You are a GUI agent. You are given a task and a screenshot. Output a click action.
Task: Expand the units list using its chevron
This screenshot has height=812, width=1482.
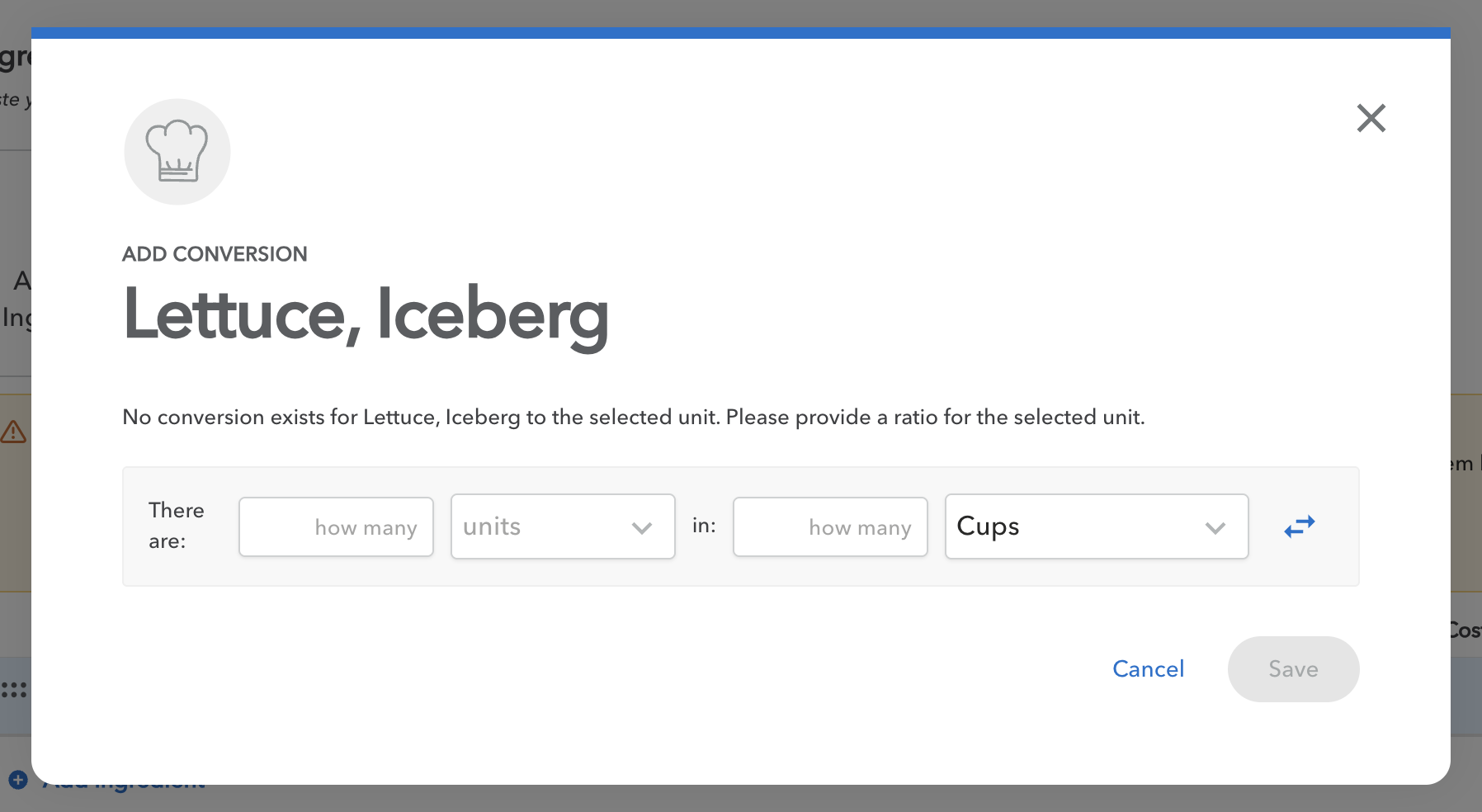point(642,528)
